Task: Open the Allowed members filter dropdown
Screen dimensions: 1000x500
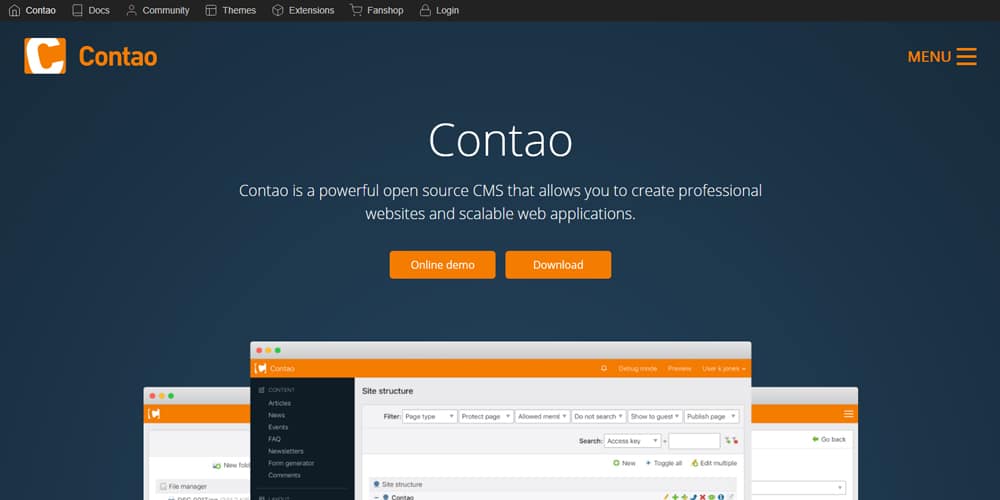Action: [542, 416]
